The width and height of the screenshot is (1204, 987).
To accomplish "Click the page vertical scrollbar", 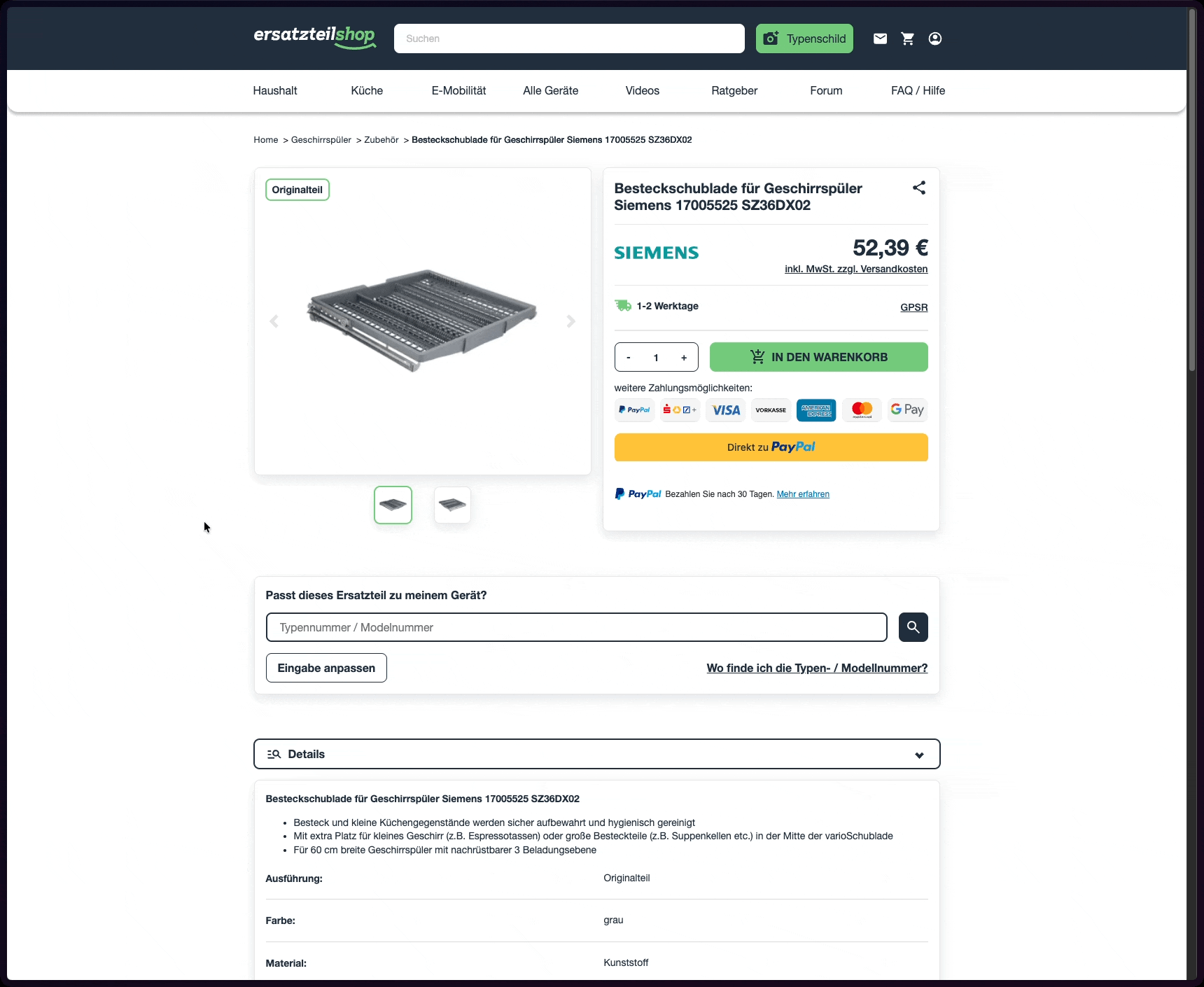I will pos(1192,189).
